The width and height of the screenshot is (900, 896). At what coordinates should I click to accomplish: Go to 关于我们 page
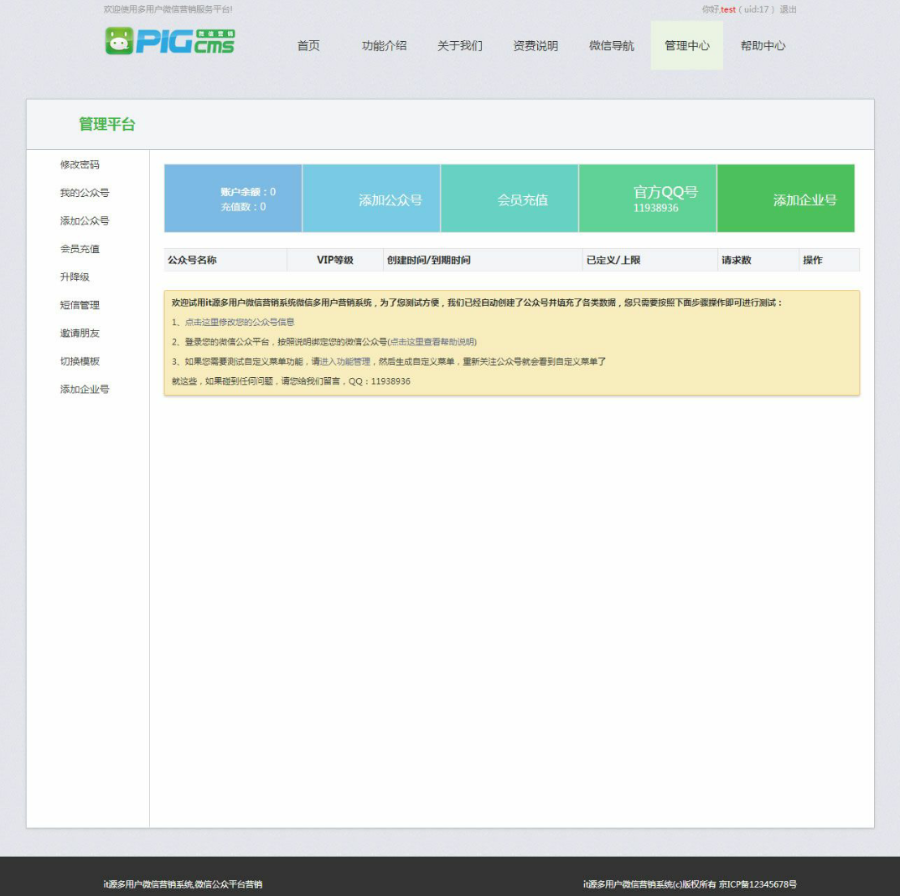click(x=460, y=45)
